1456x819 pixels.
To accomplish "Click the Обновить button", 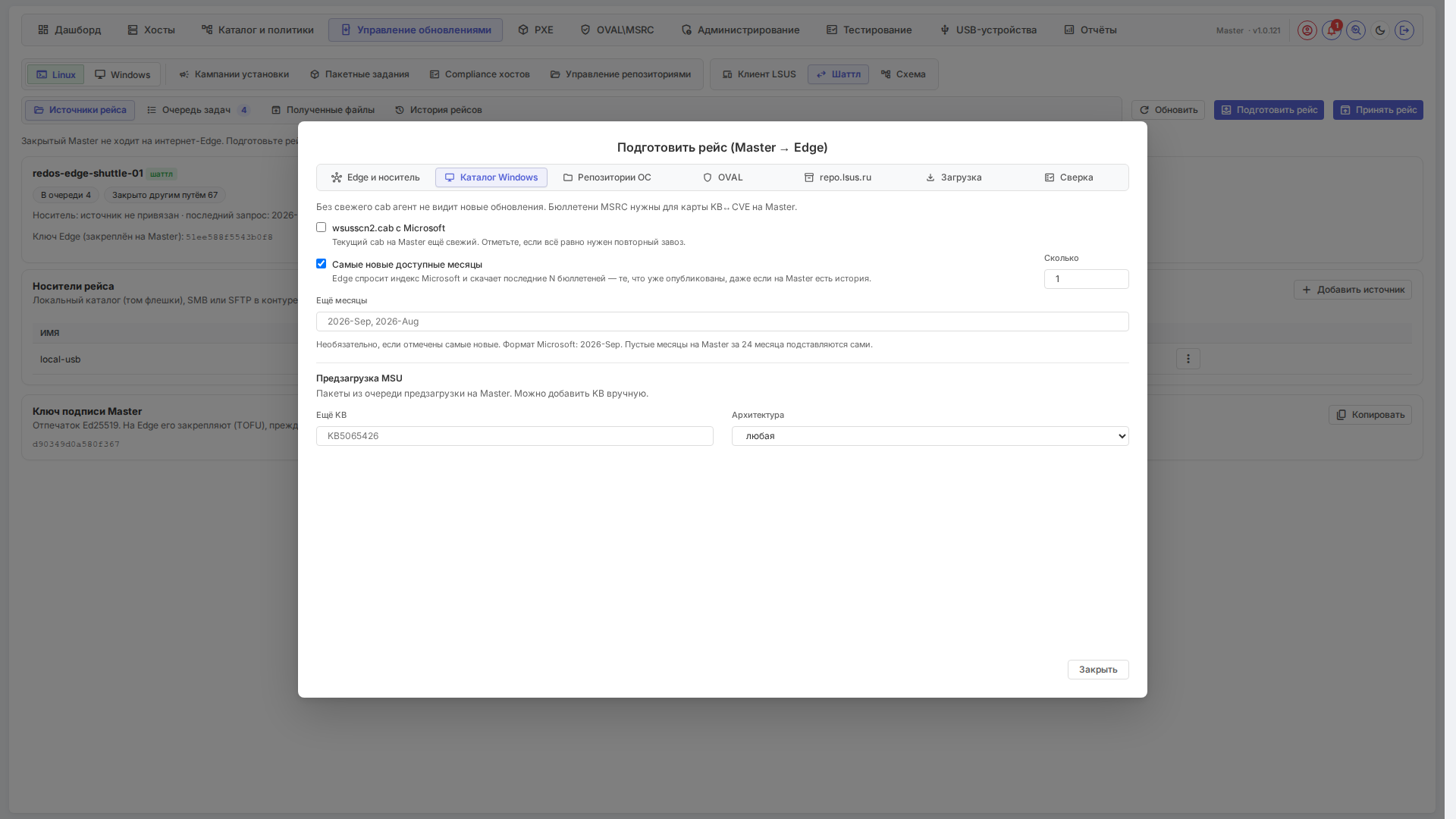I will (x=1168, y=110).
